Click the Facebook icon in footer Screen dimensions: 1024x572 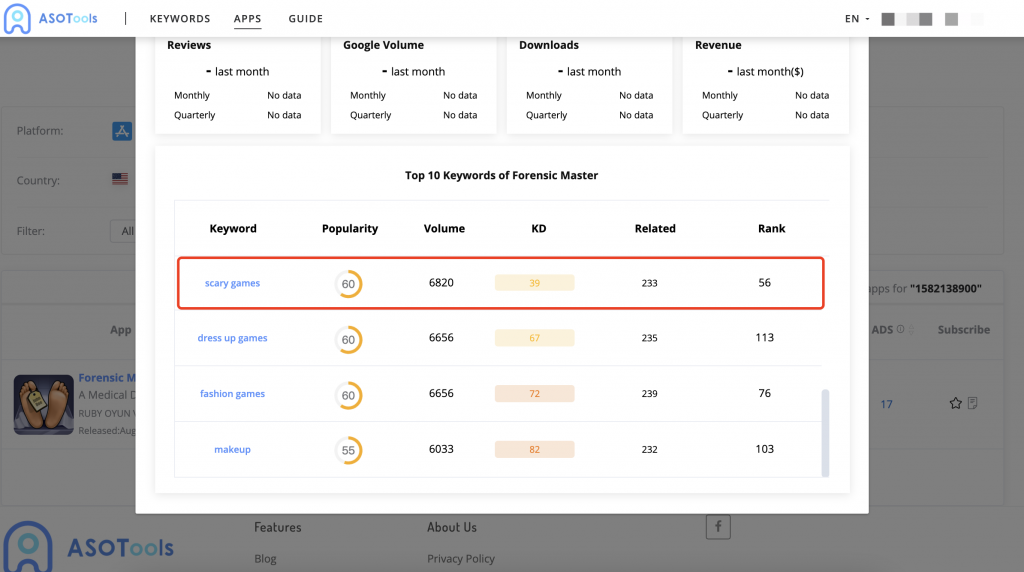(717, 526)
